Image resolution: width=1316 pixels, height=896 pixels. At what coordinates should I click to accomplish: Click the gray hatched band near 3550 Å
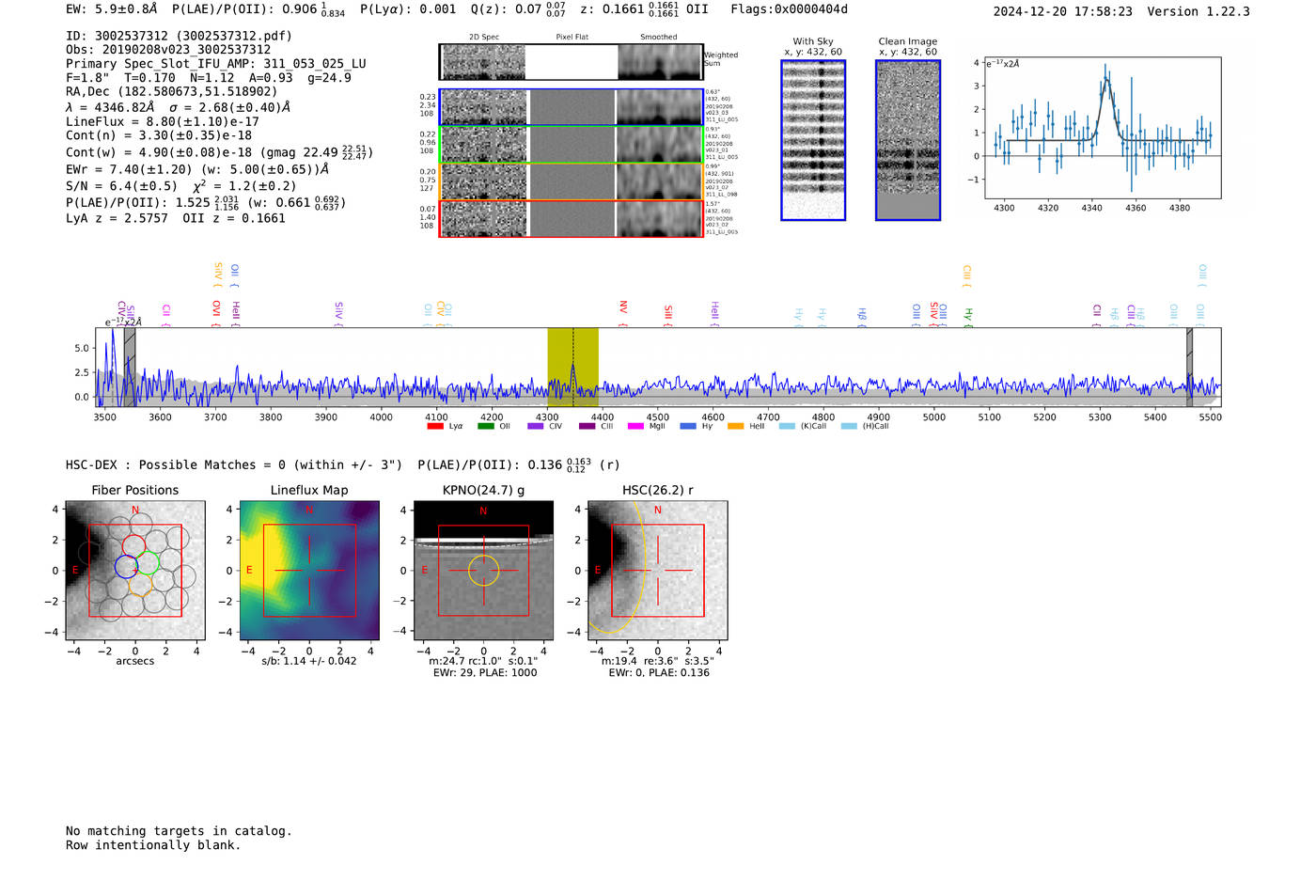point(130,367)
